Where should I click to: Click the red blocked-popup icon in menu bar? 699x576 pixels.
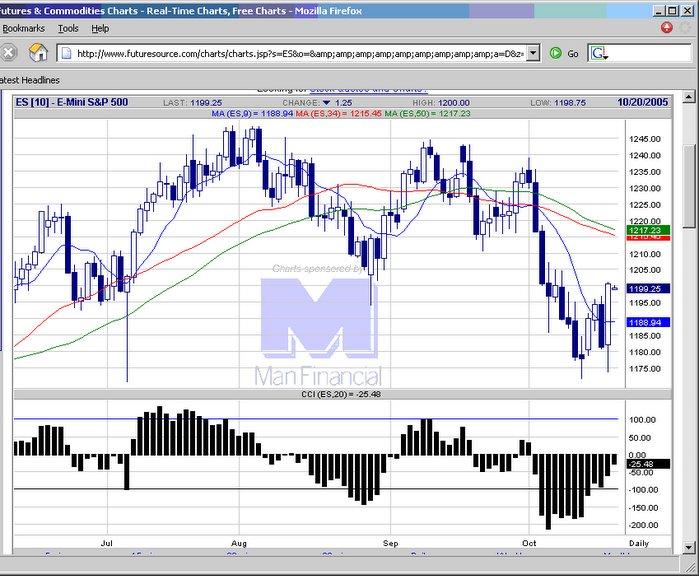(666, 28)
